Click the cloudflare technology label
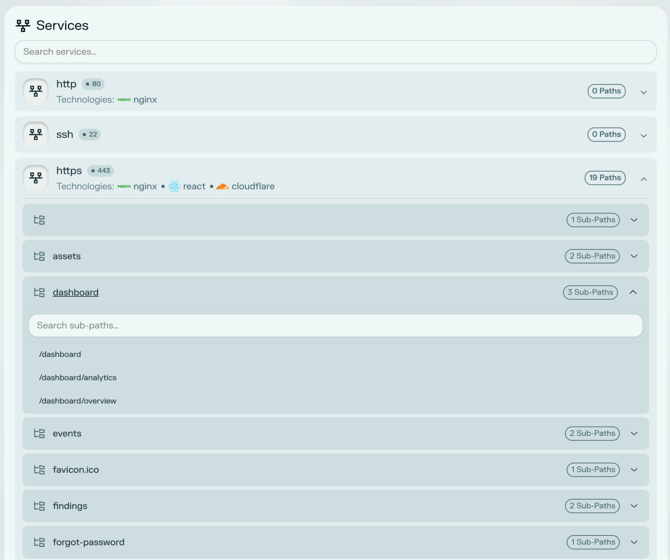The width and height of the screenshot is (670, 560). pyautogui.click(x=253, y=187)
